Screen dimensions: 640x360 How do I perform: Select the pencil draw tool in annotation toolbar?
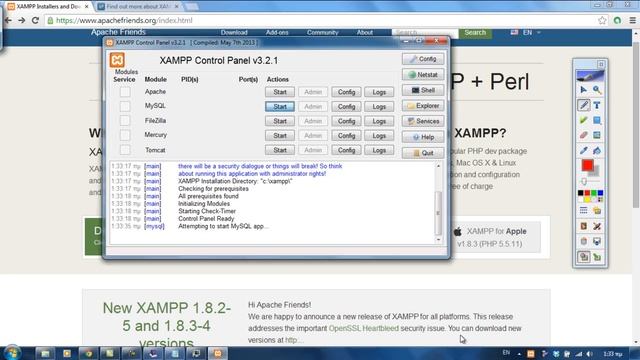point(584,105)
